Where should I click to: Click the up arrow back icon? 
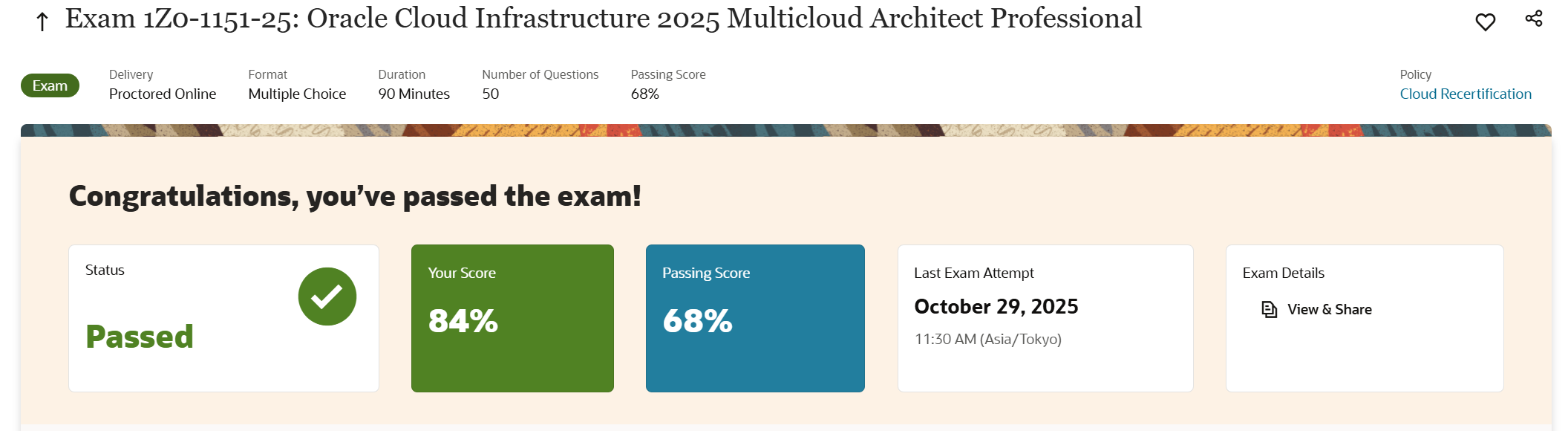[42, 22]
